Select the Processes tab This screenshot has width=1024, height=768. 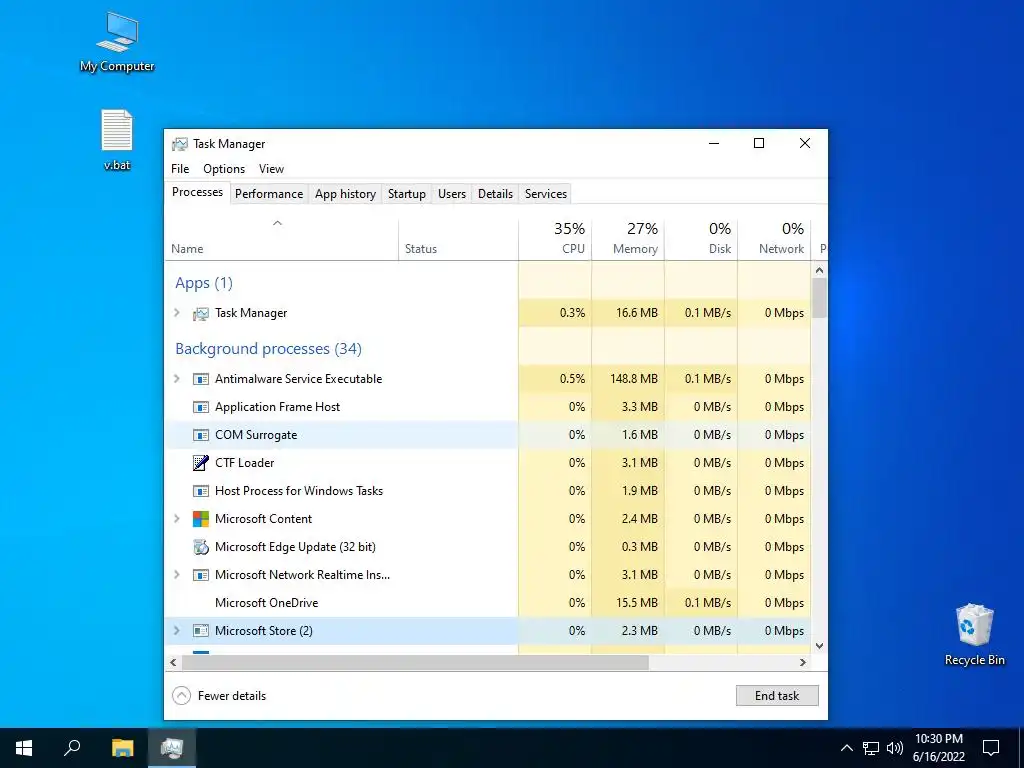pos(197,192)
